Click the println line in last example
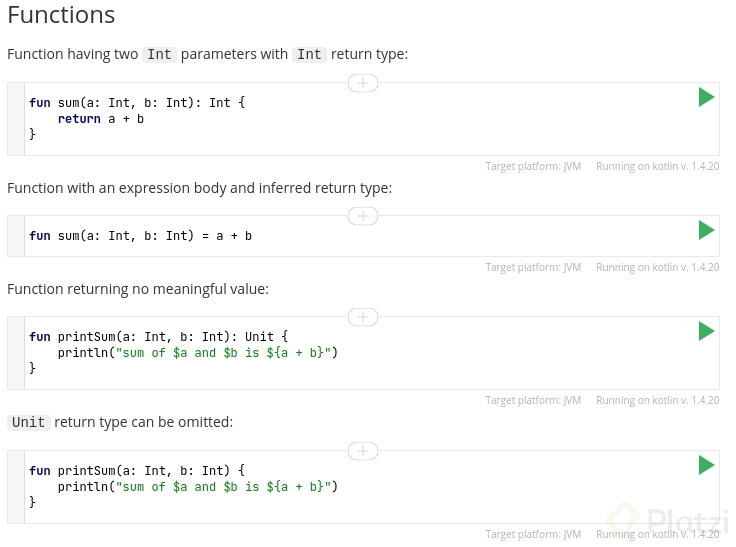The image size is (736, 547). click(198, 487)
